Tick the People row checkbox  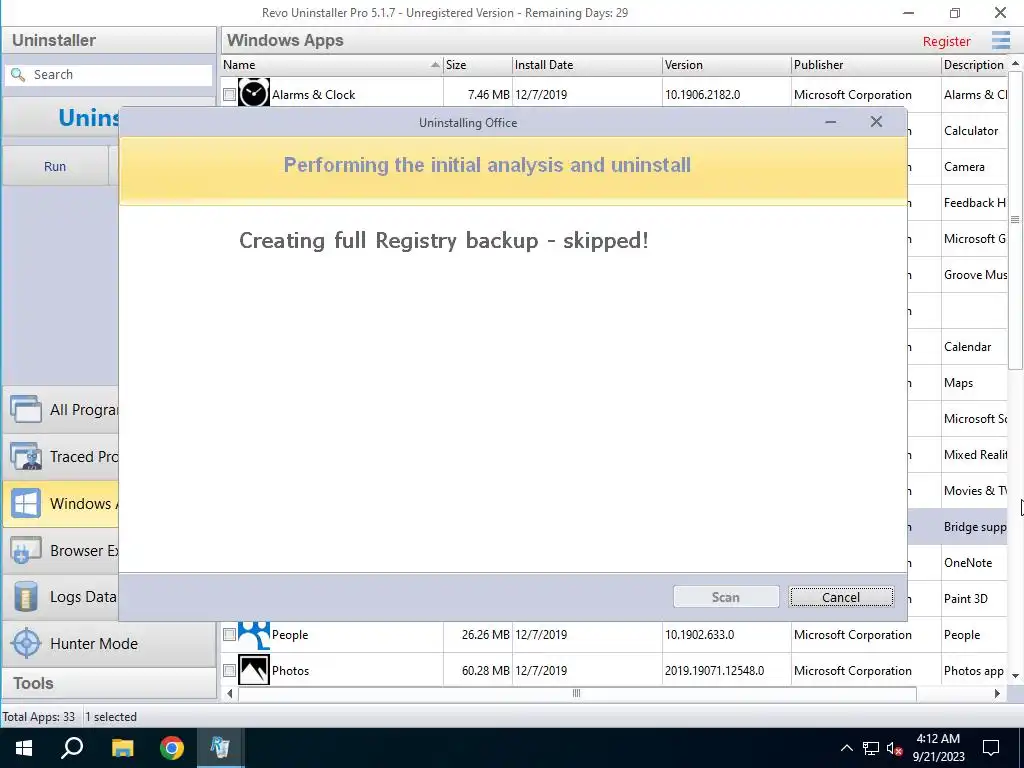click(229, 635)
